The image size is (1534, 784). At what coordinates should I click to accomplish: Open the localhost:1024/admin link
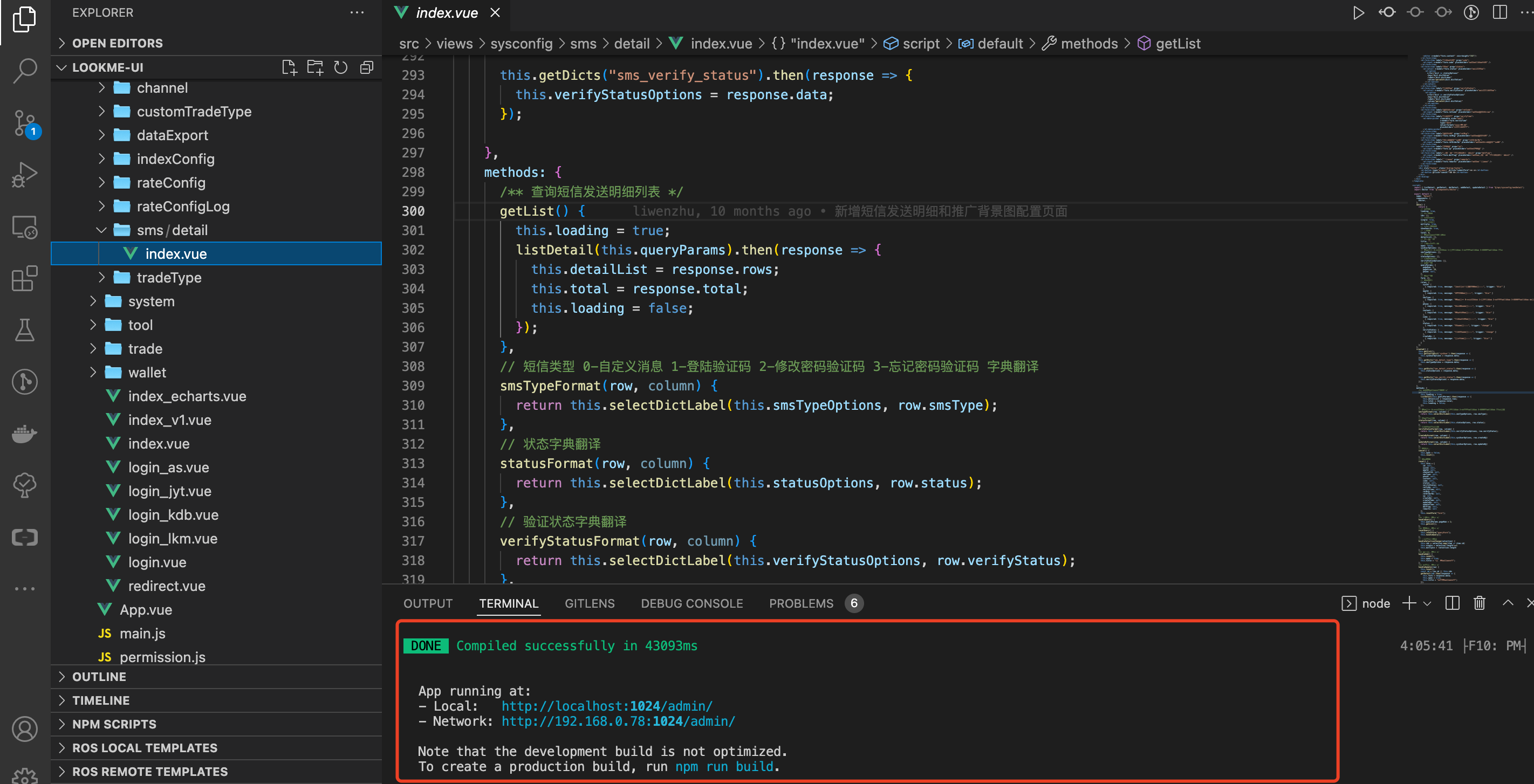click(607, 706)
